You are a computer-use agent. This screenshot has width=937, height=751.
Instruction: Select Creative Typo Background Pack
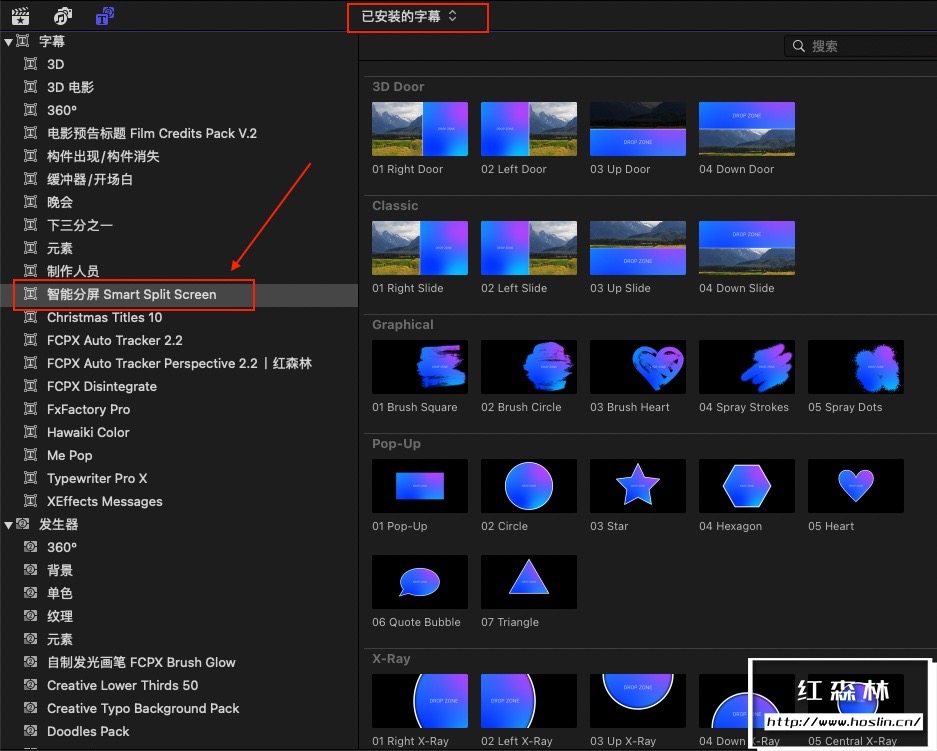coord(143,709)
